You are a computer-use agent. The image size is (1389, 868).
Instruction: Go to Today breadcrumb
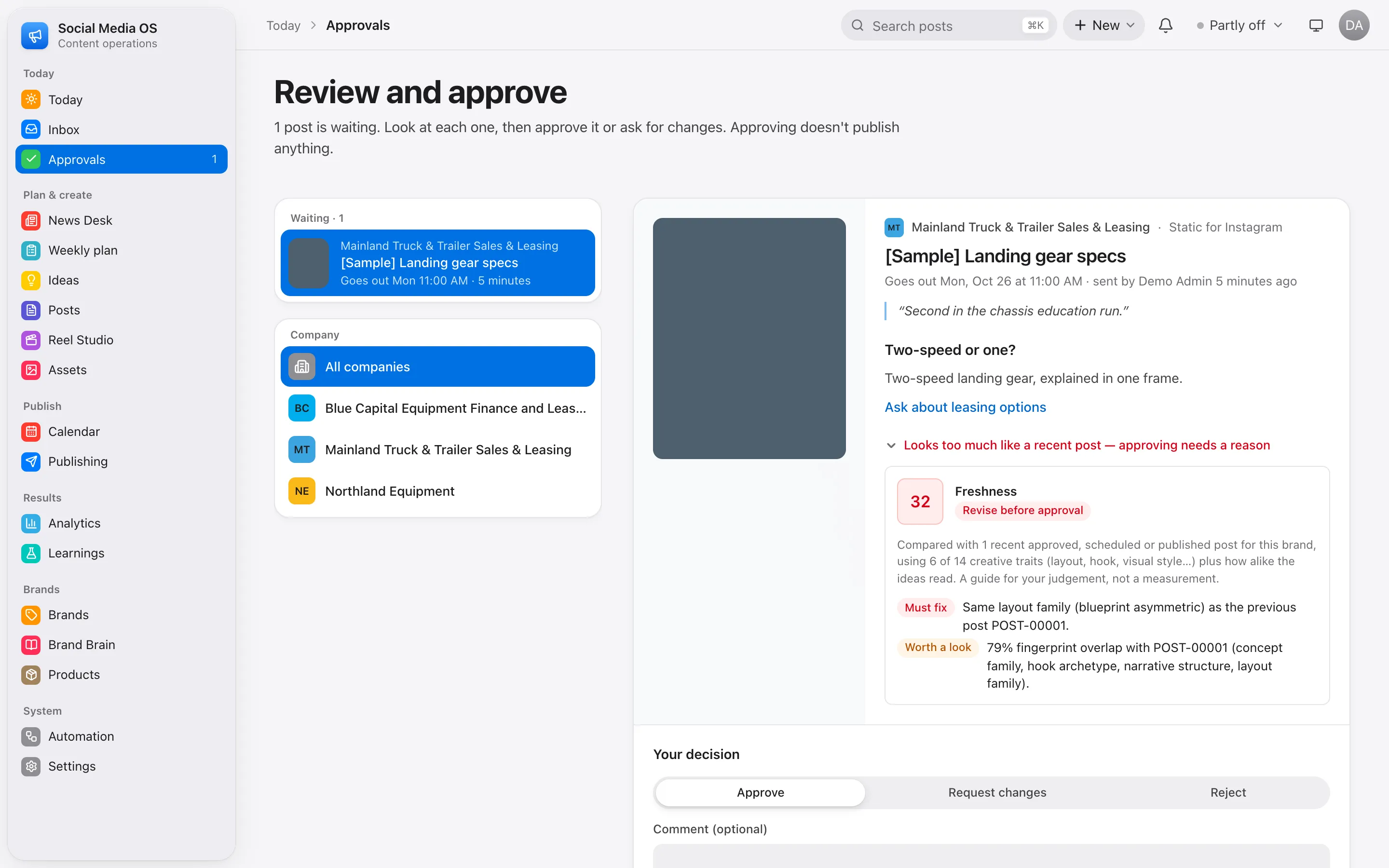[283, 25]
